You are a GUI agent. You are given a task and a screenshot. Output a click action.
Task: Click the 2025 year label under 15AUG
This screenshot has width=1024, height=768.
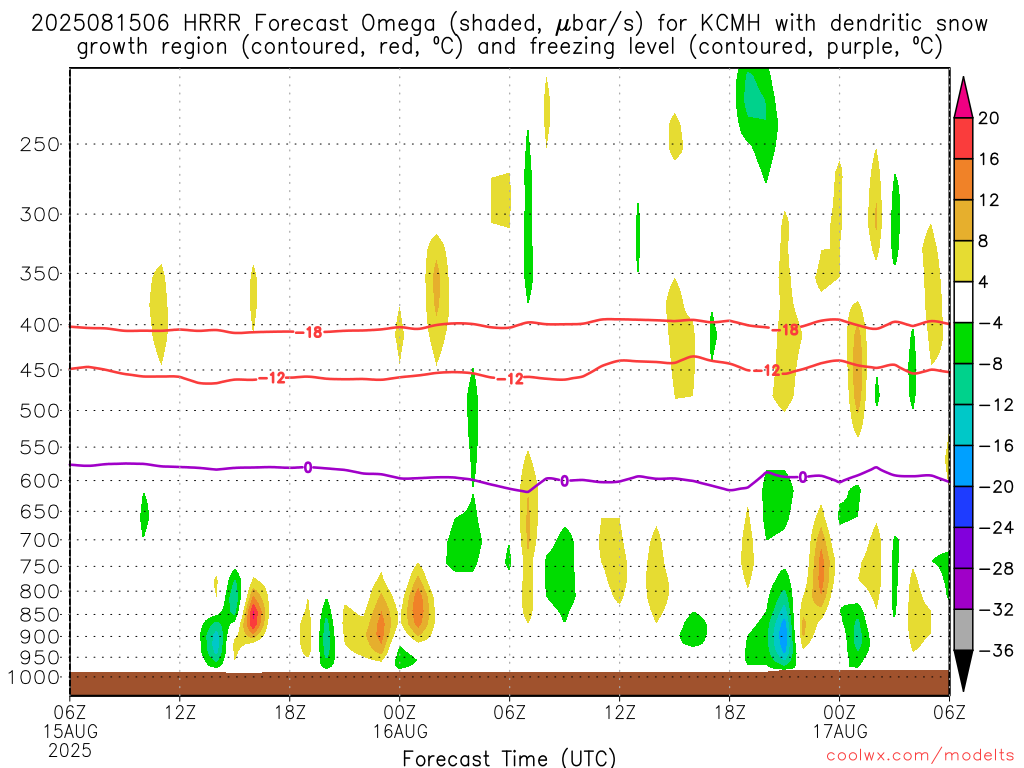pos(70,750)
